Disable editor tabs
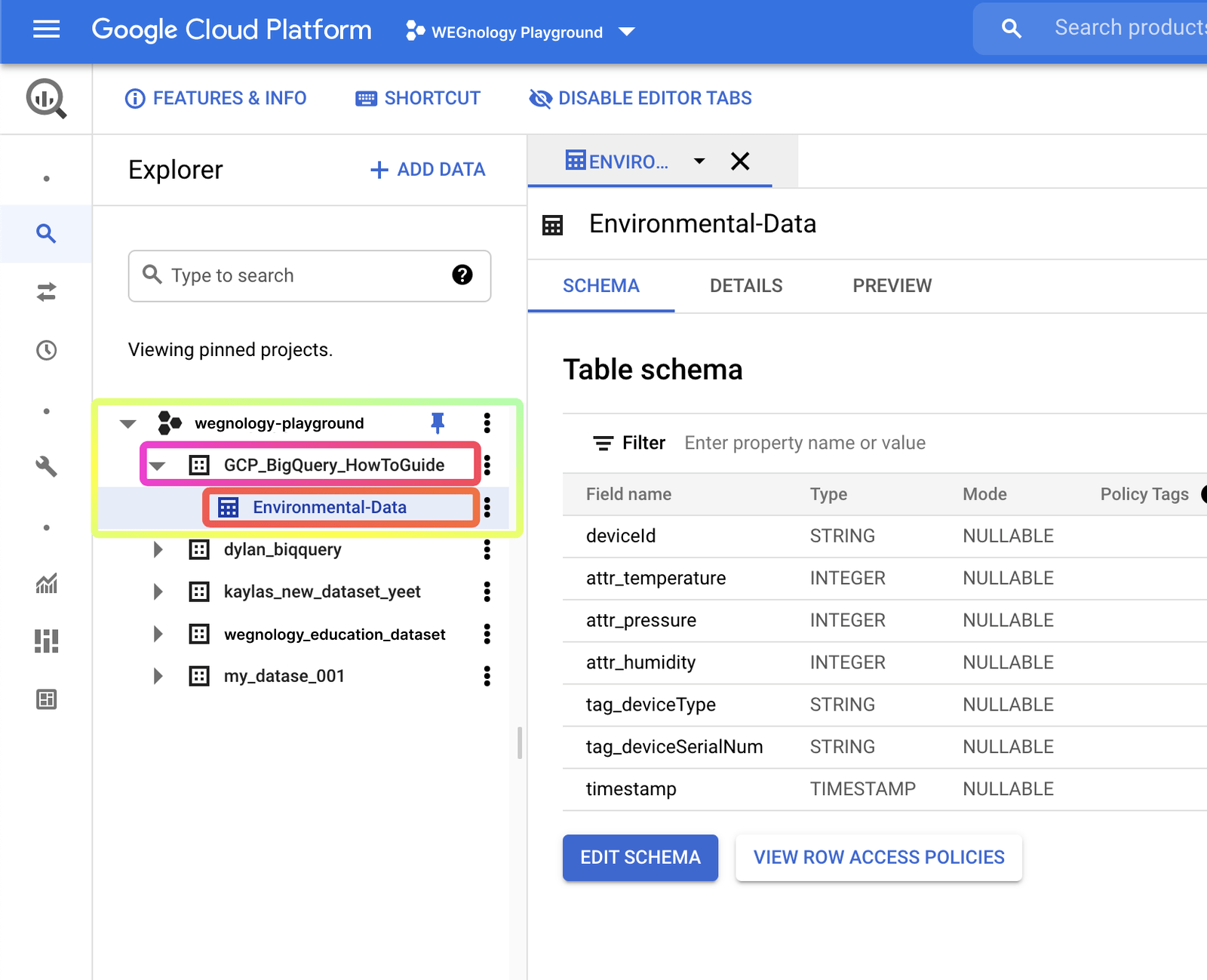 coord(640,98)
